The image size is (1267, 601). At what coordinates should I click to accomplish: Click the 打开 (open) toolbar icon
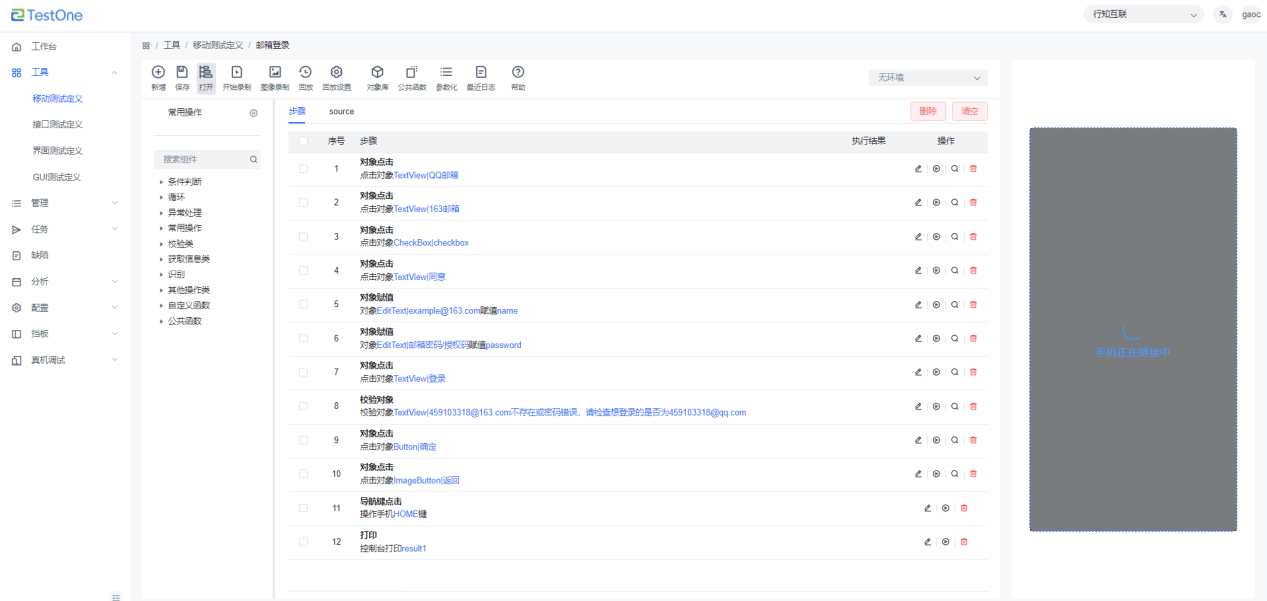[206, 72]
